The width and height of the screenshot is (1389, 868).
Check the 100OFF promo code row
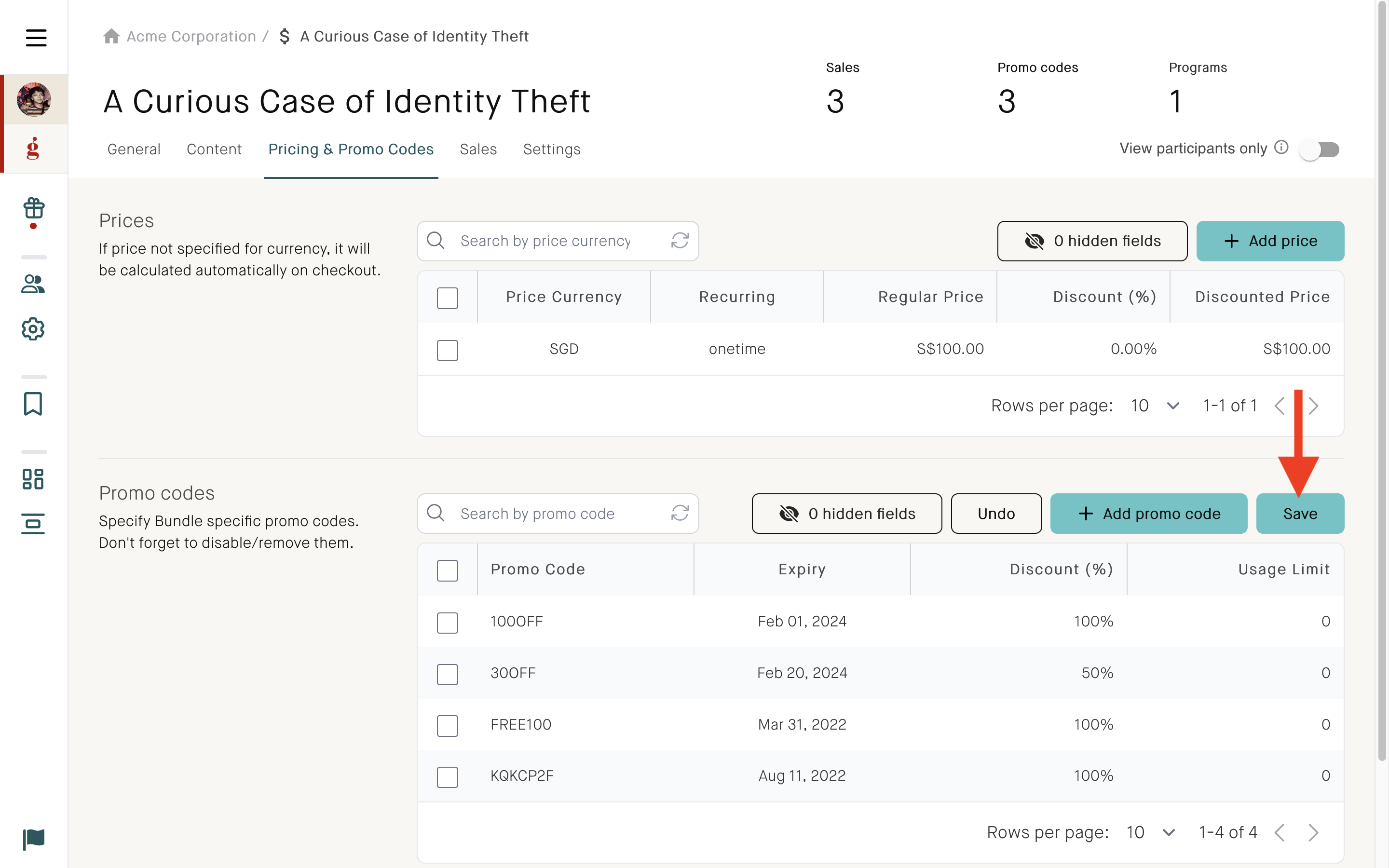[447, 623]
